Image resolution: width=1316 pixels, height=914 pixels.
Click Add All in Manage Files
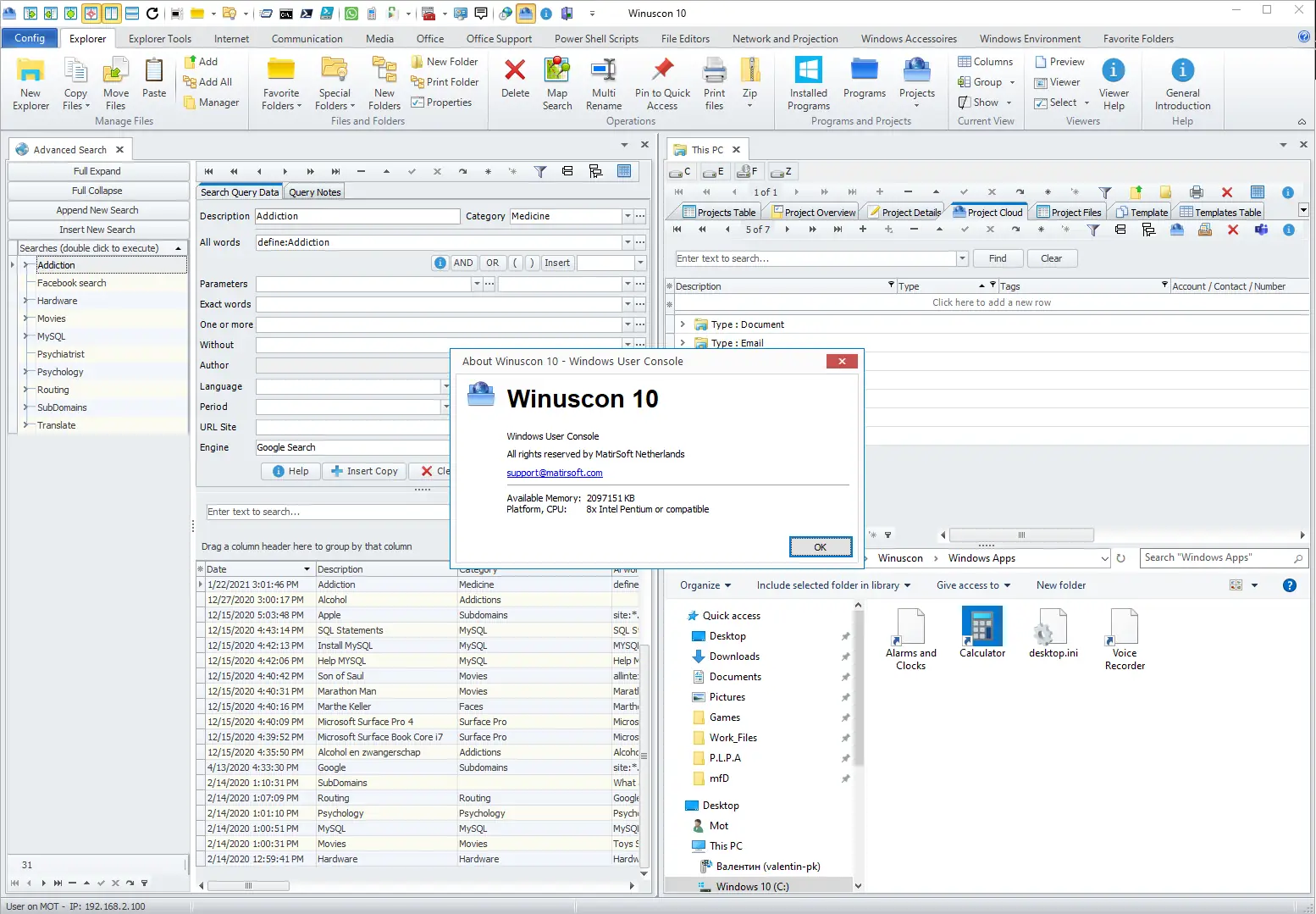pos(207,82)
